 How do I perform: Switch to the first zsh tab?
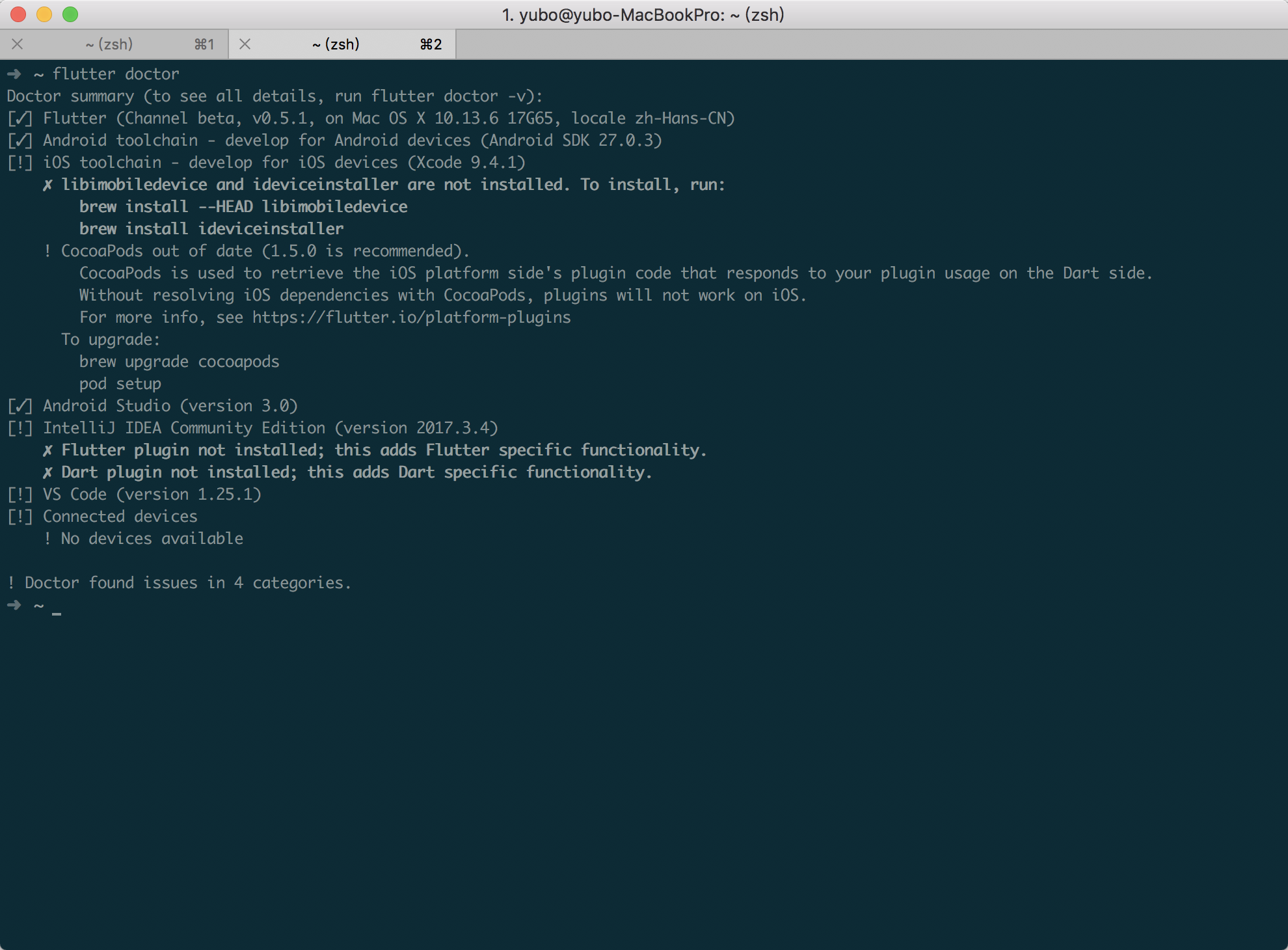[x=114, y=44]
